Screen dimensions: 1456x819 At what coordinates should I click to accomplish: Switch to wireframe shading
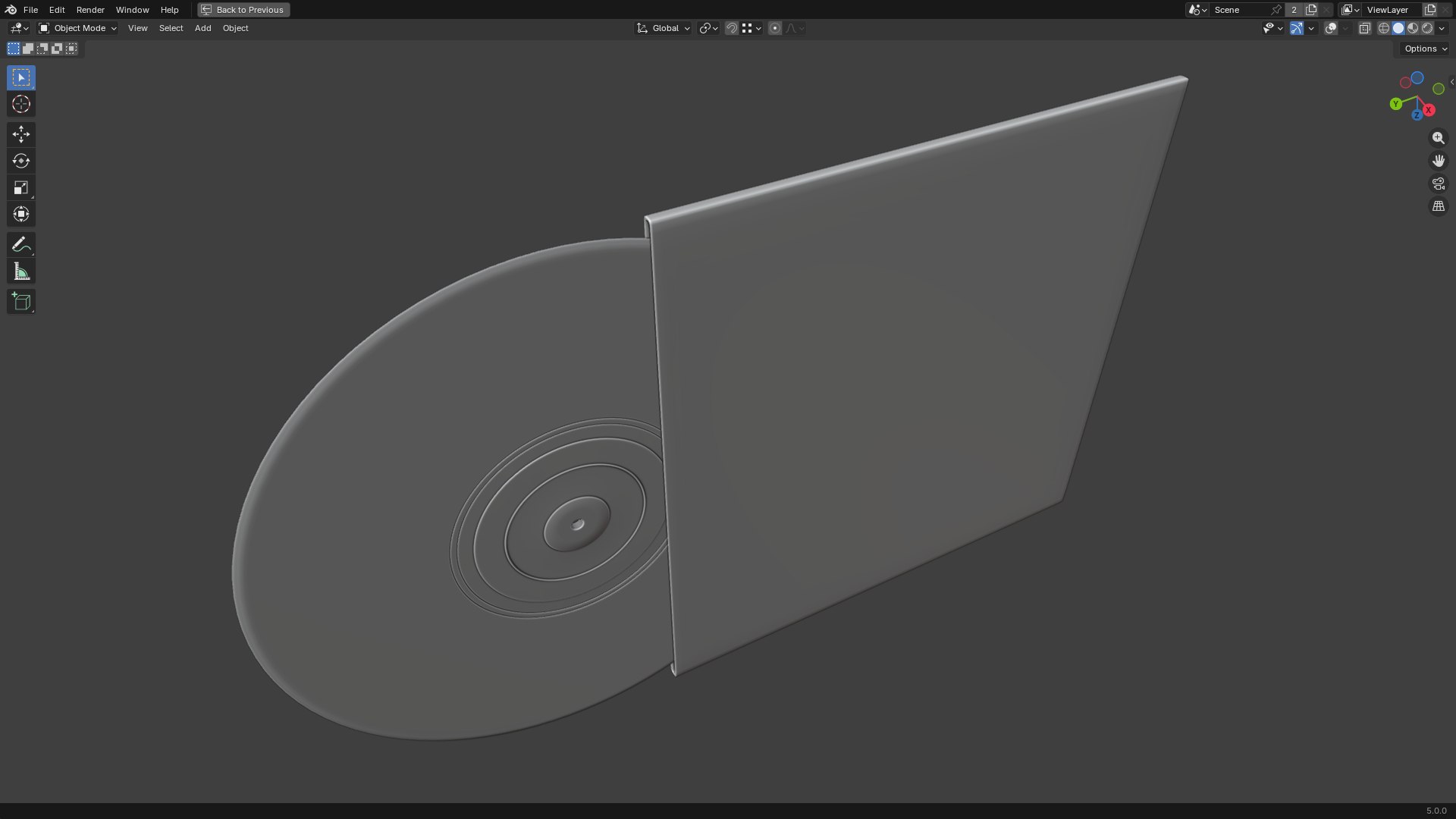click(x=1384, y=28)
